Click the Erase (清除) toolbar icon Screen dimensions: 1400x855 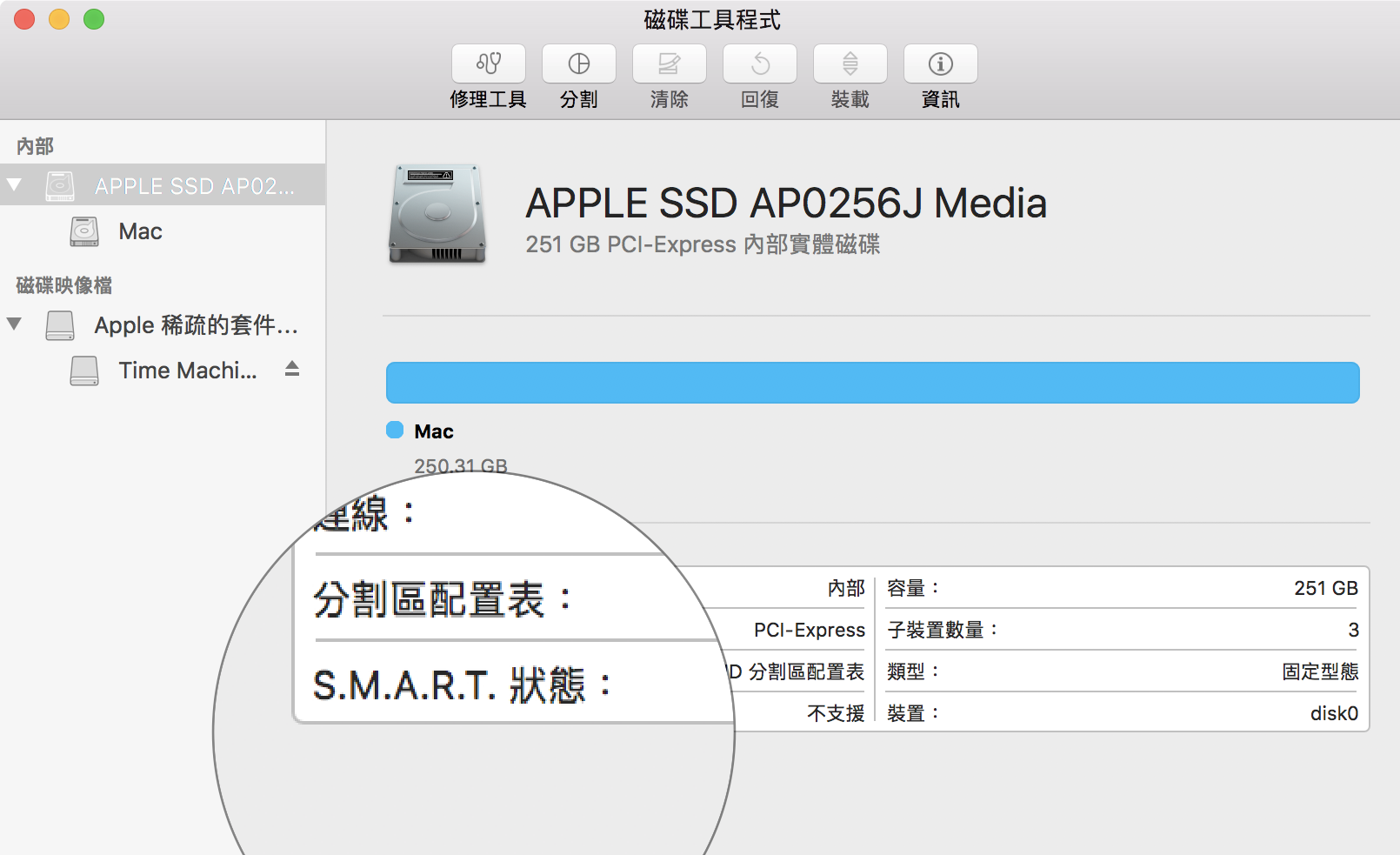(670, 63)
